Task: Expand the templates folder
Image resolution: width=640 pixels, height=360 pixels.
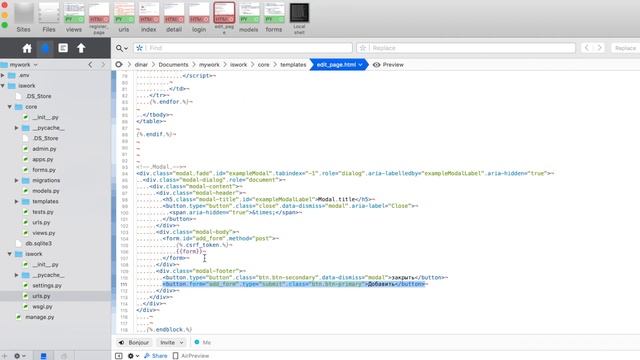Action: click(x=17, y=202)
